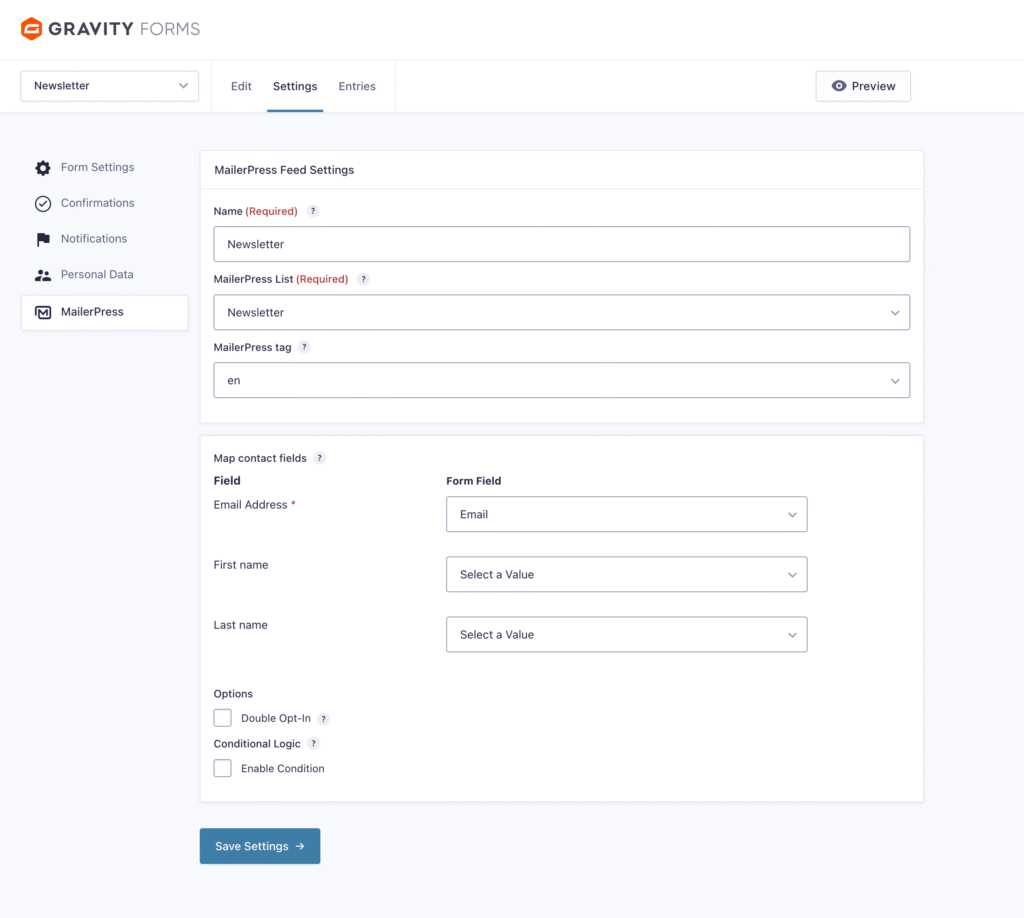Open Confirmations via the checkmark icon
The image size is (1024, 918).
[43, 203]
